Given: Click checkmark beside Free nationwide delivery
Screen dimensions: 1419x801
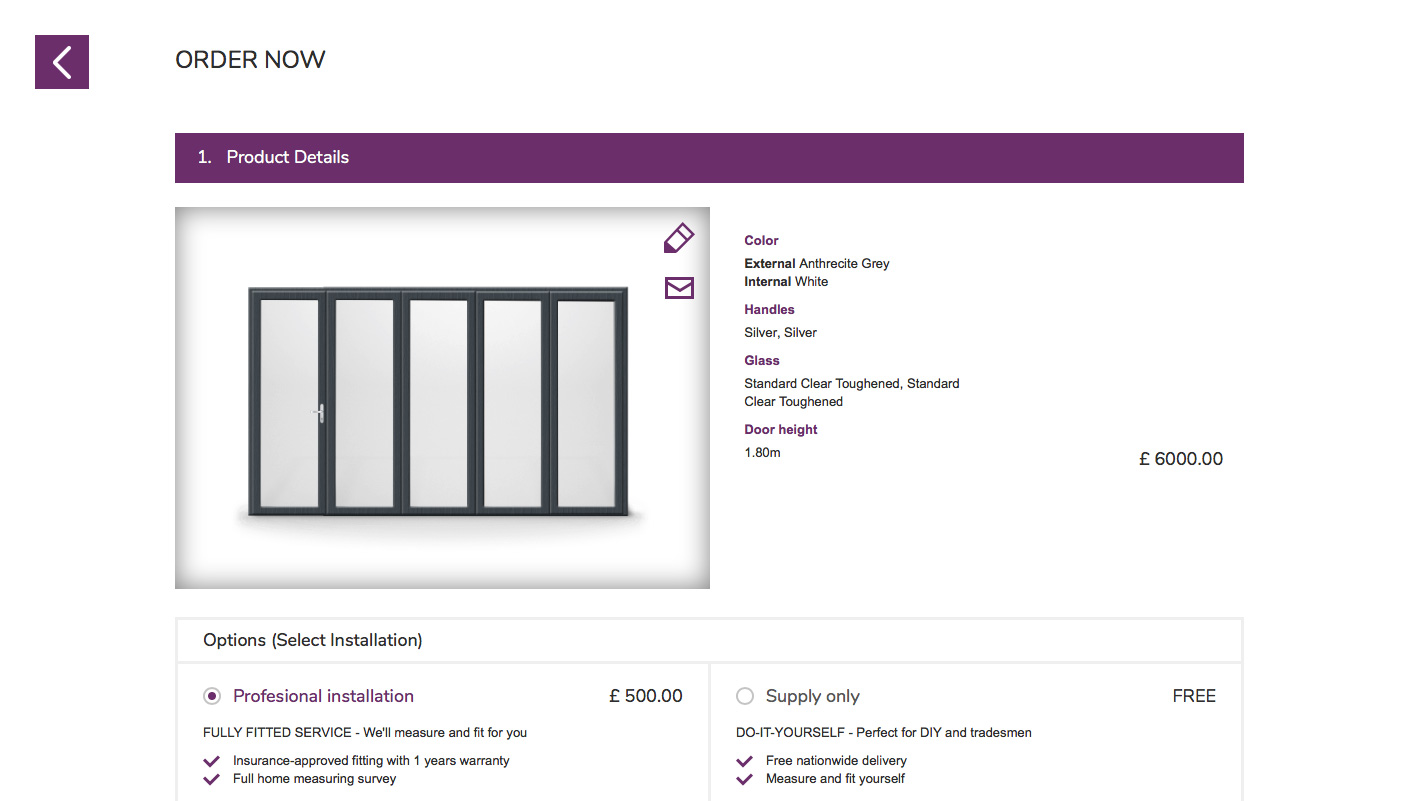Looking at the screenshot, I should 744,761.
